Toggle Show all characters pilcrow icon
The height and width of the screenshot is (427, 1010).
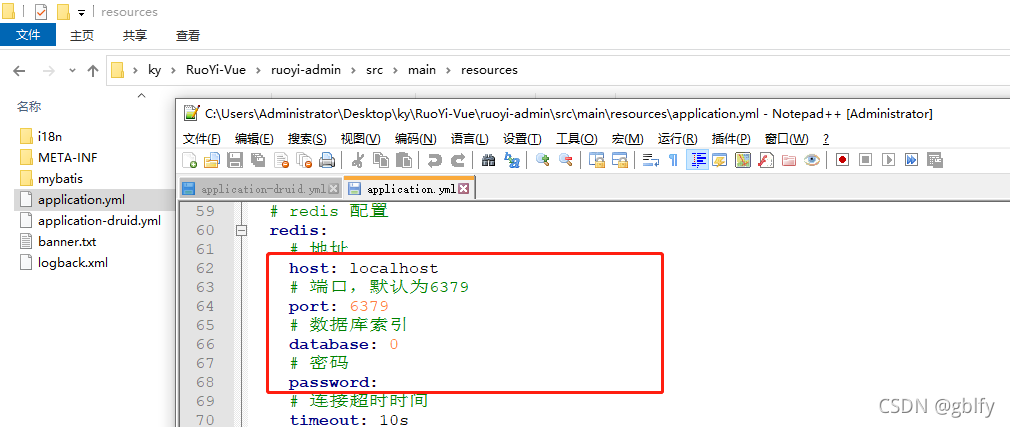[x=673, y=160]
